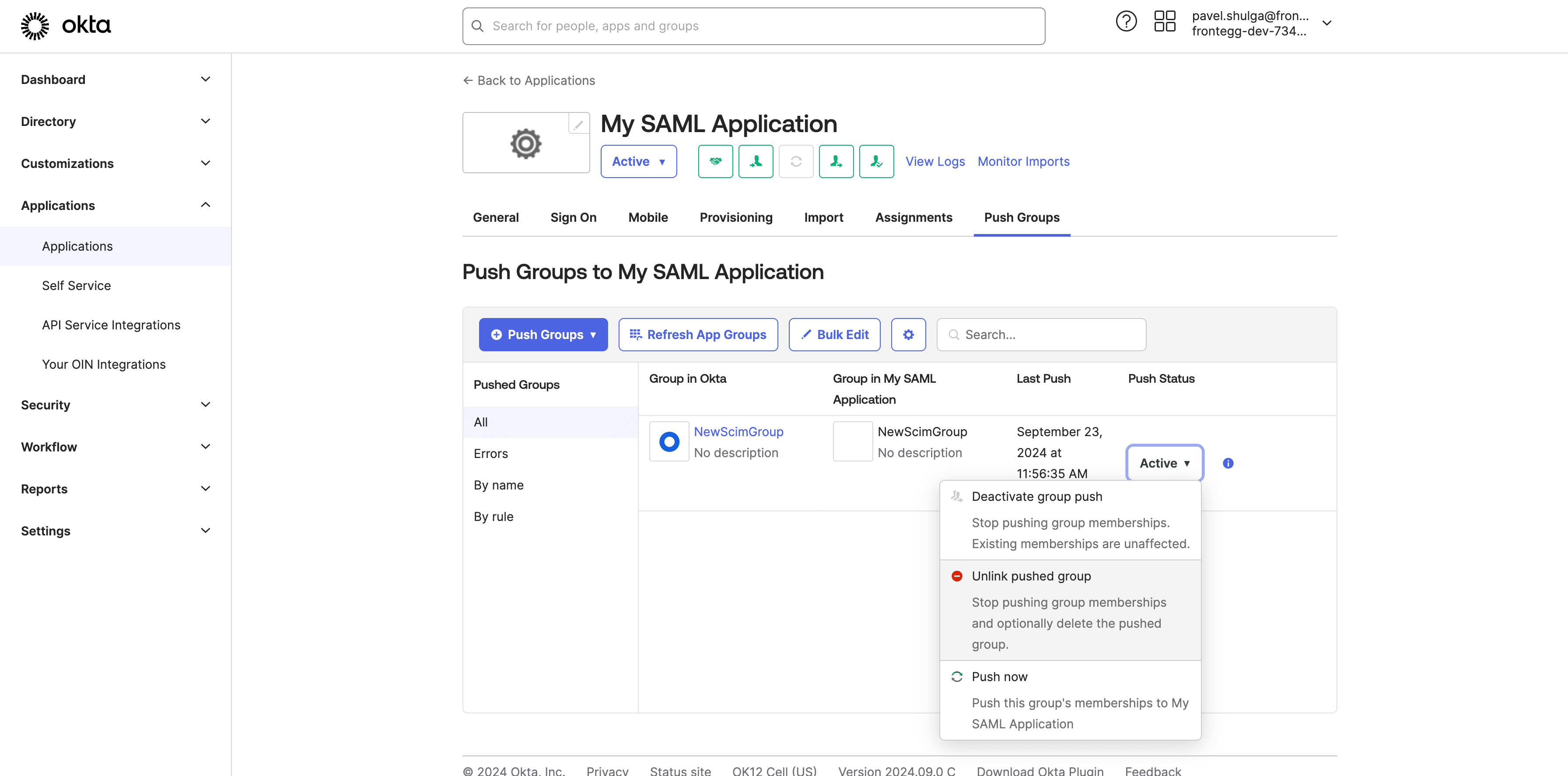
Task: Open the application Active status dropdown
Action: coord(638,161)
